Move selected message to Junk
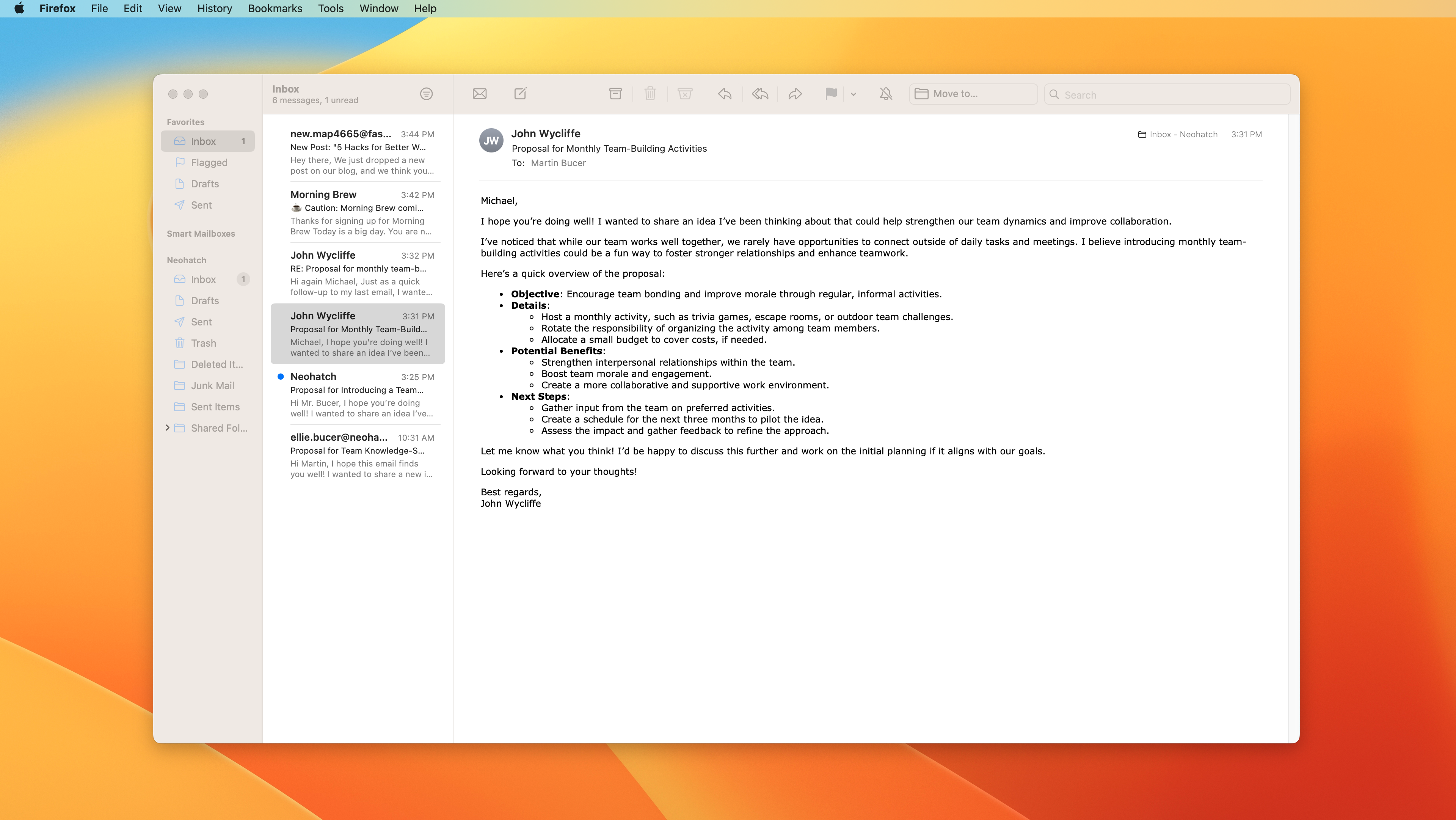 (685, 94)
